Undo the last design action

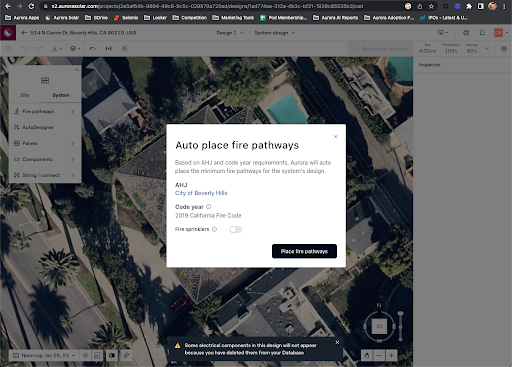pos(24,49)
